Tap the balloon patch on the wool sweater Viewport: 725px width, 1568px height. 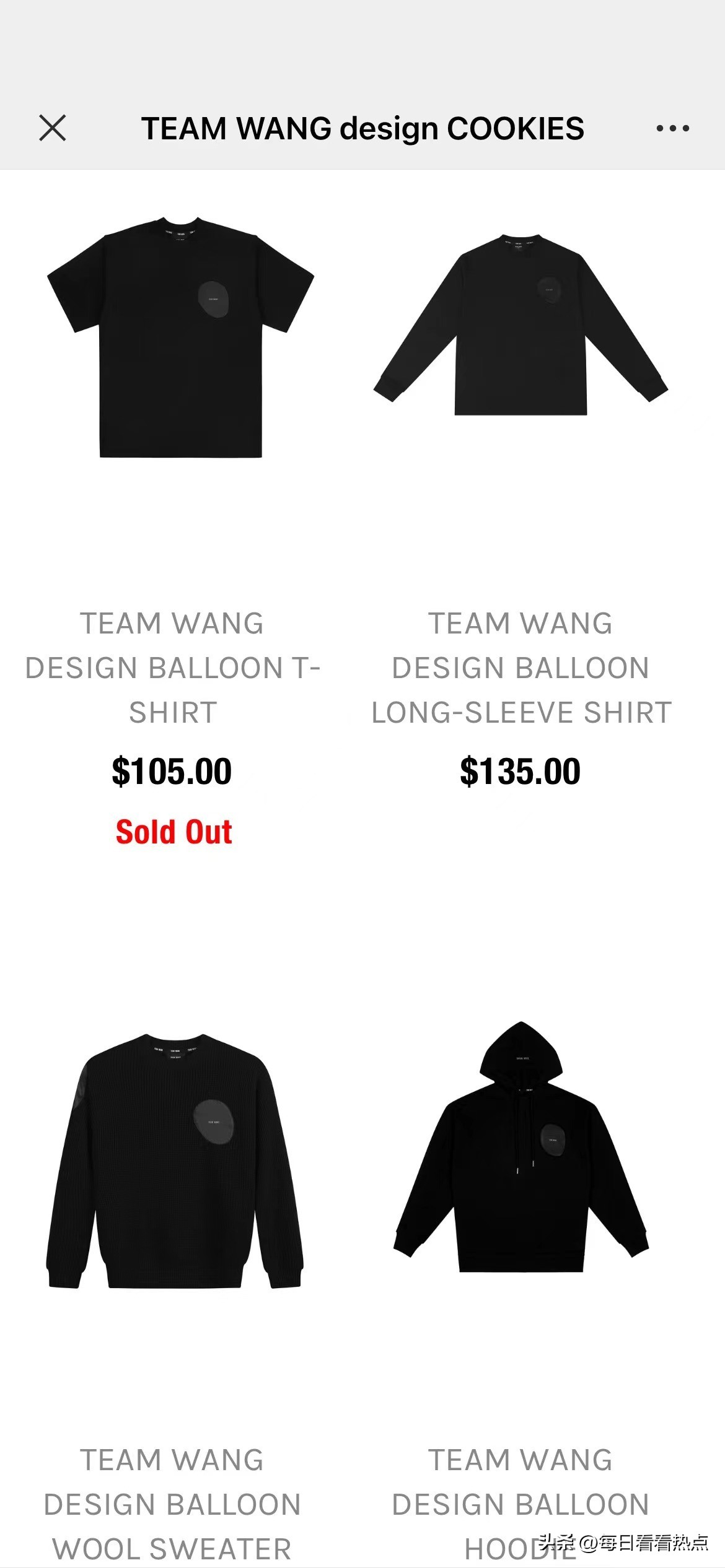click(214, 1122)
